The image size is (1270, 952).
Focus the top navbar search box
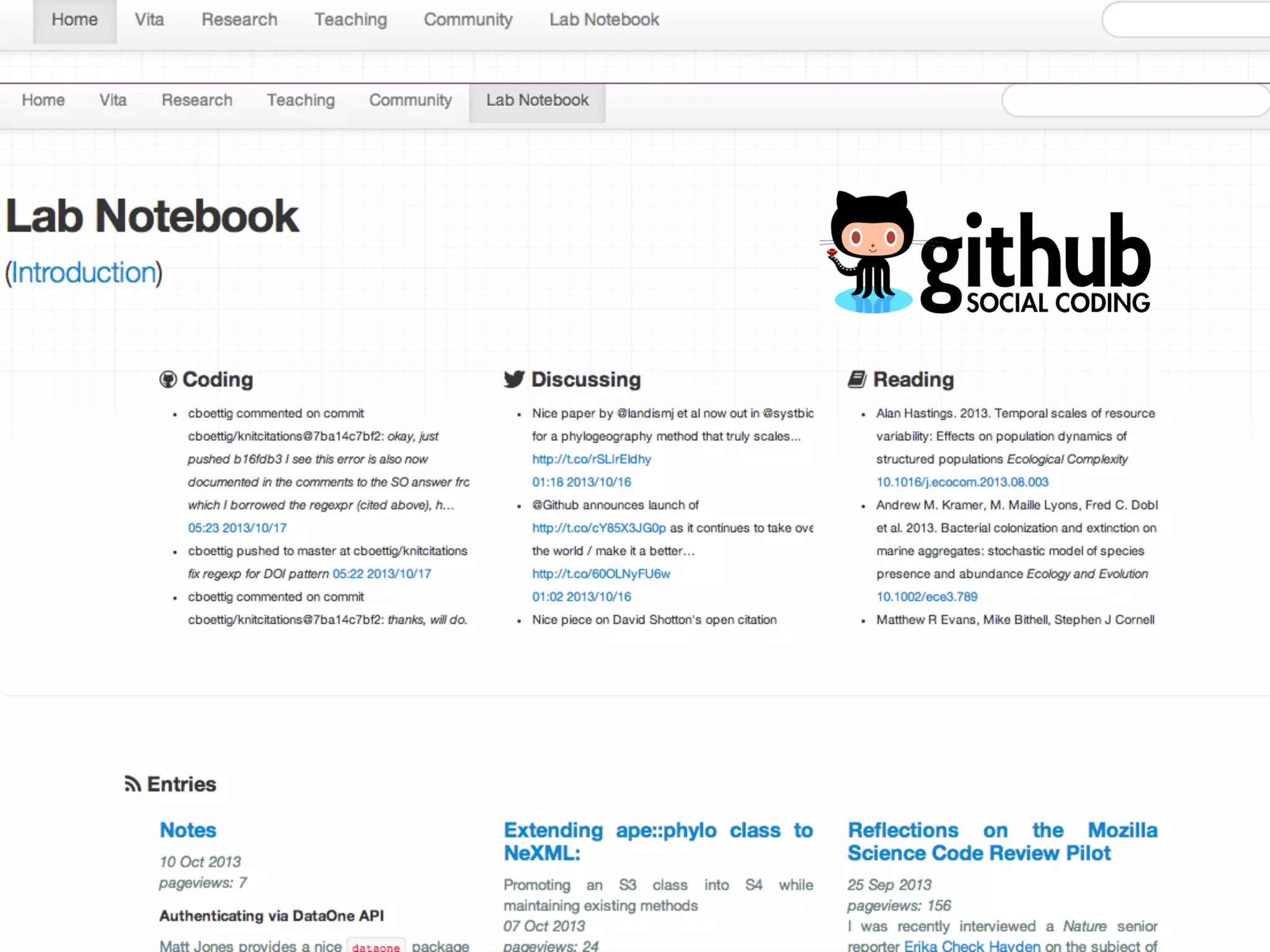point(1184,20)
